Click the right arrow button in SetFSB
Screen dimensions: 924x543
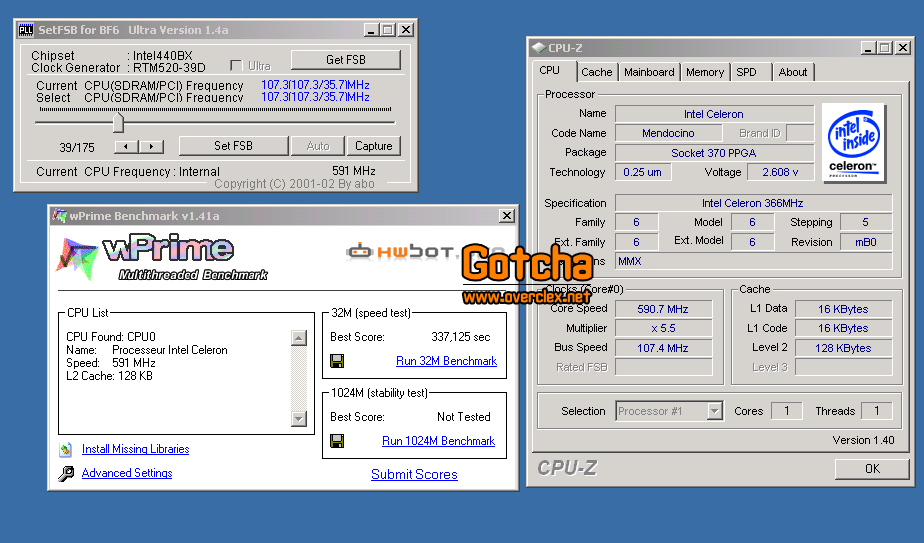tap(151, 146)
